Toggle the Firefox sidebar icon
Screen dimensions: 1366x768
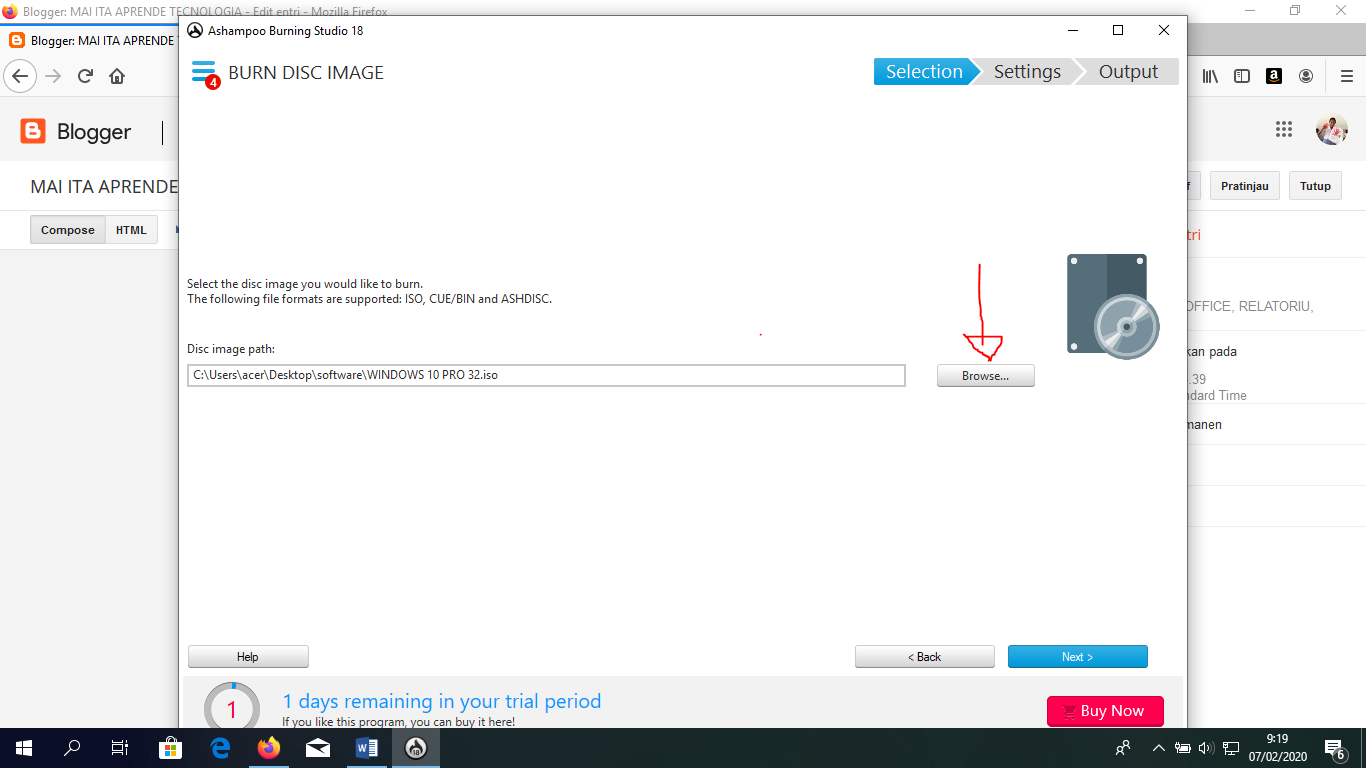point(1242,76)
